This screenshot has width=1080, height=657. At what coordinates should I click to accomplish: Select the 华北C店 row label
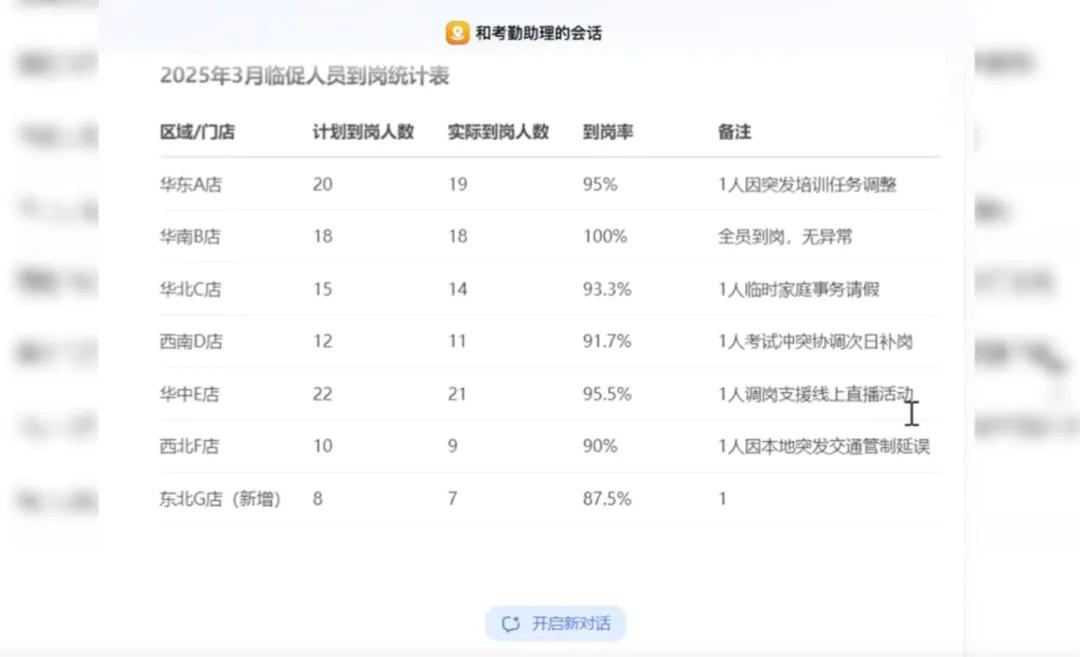(x=191, y=289)
